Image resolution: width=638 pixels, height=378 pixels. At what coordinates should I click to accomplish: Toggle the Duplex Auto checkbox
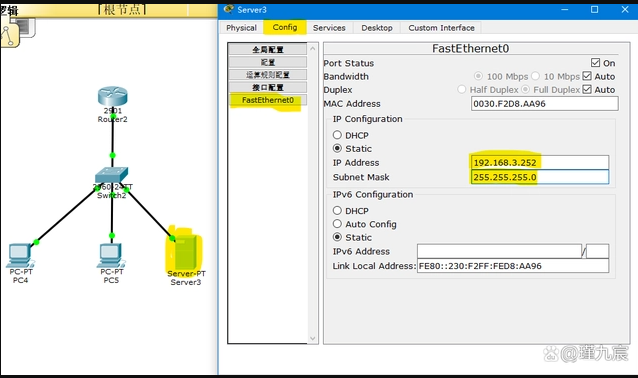coord(587,89)
